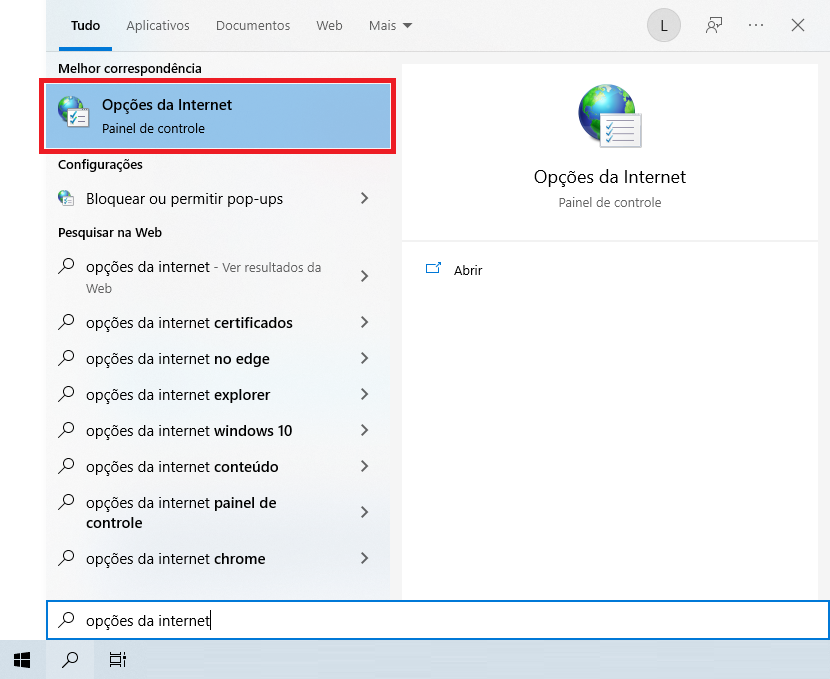
Task: Open Opções da Internet best match result
Action: tap(215, 117)
